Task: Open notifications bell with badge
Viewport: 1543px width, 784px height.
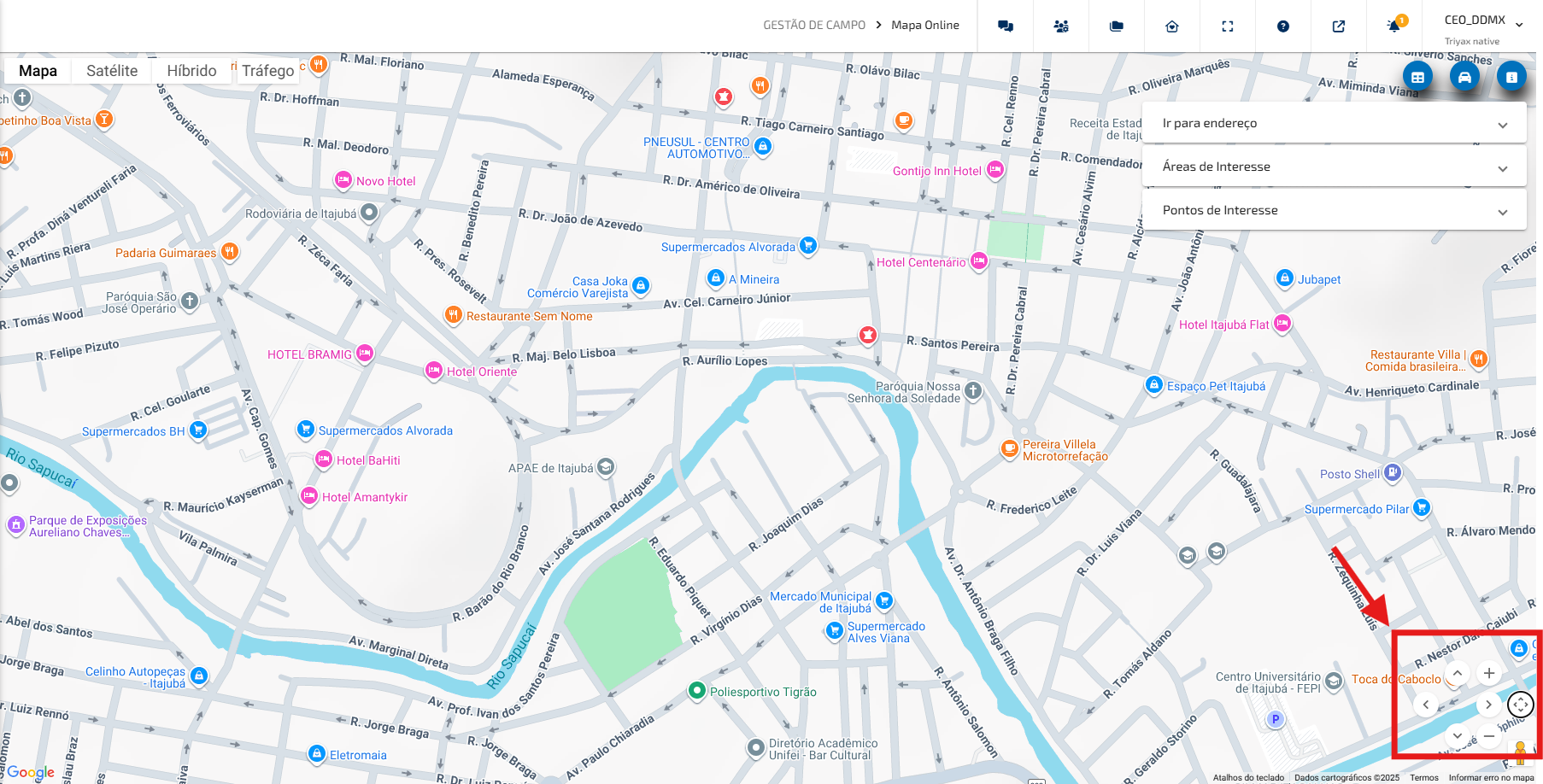Action: pos(1394,26)
